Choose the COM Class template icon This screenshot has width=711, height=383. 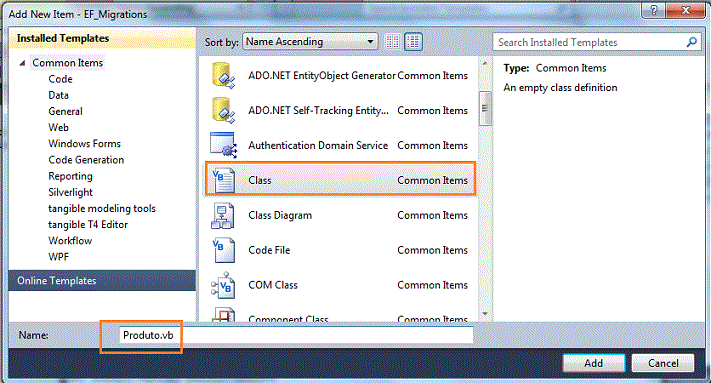pos(223,285)
